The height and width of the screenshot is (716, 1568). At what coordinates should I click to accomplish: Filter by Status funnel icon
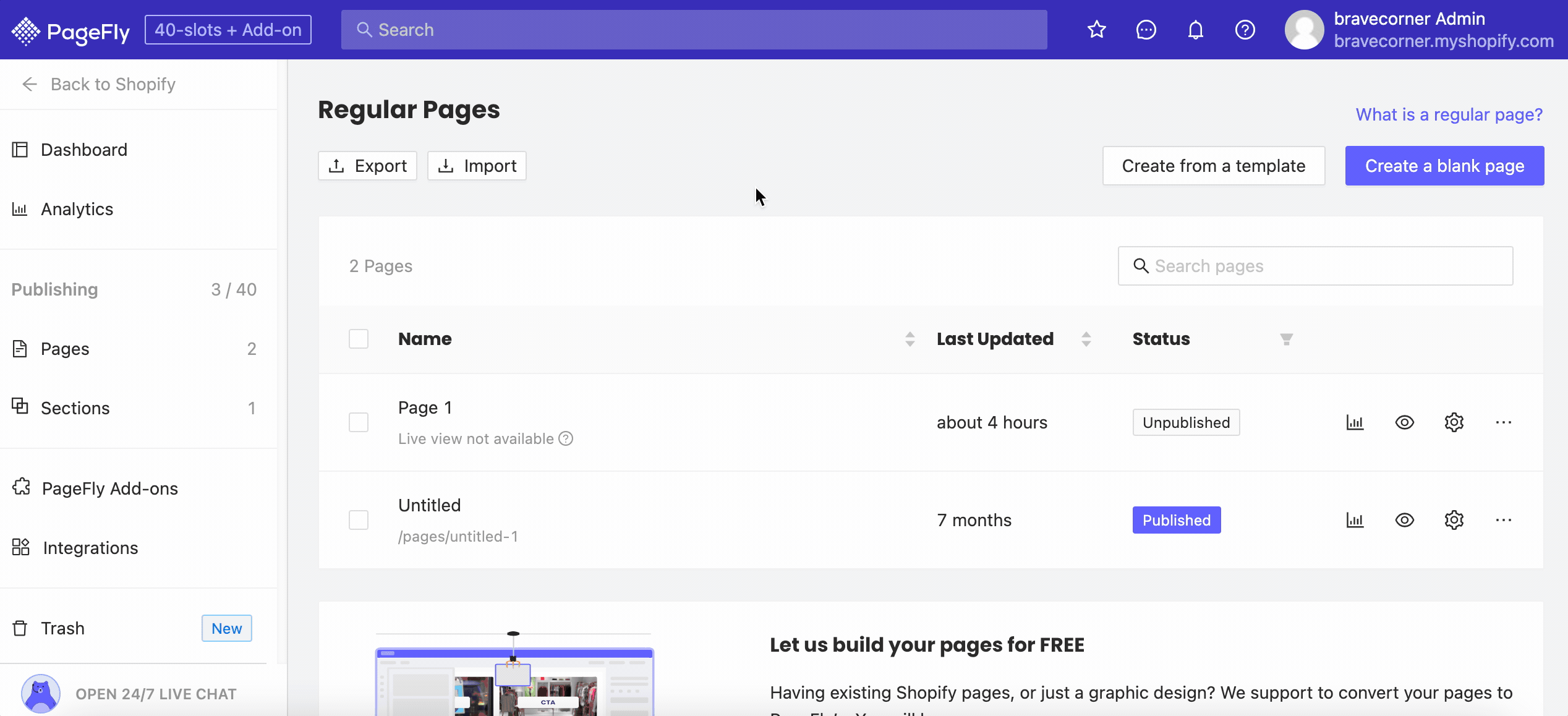(1286, 339)
